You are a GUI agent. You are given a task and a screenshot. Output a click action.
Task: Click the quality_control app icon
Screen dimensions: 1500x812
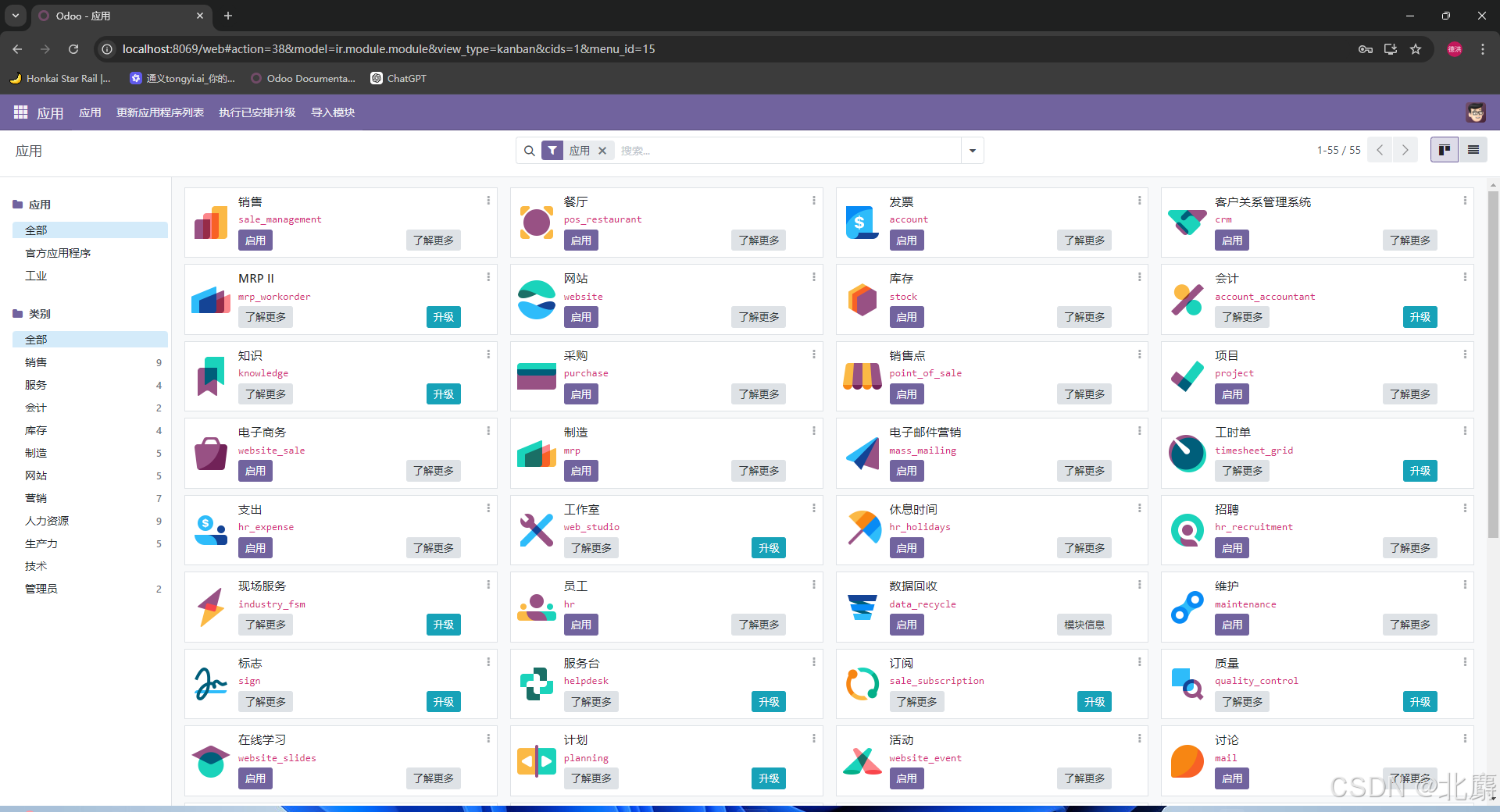[1187, 684]
